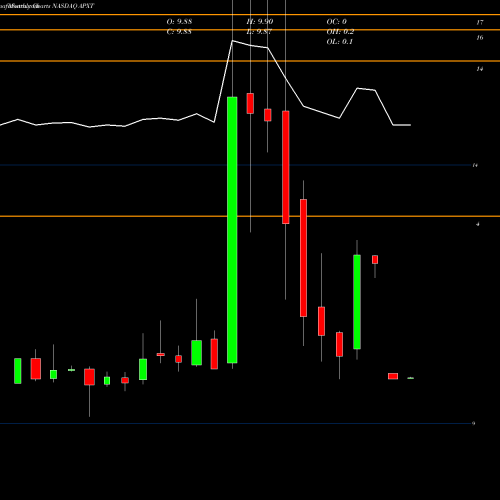
Task: Select the tallest green candlestick
Action: coord(232,230)
